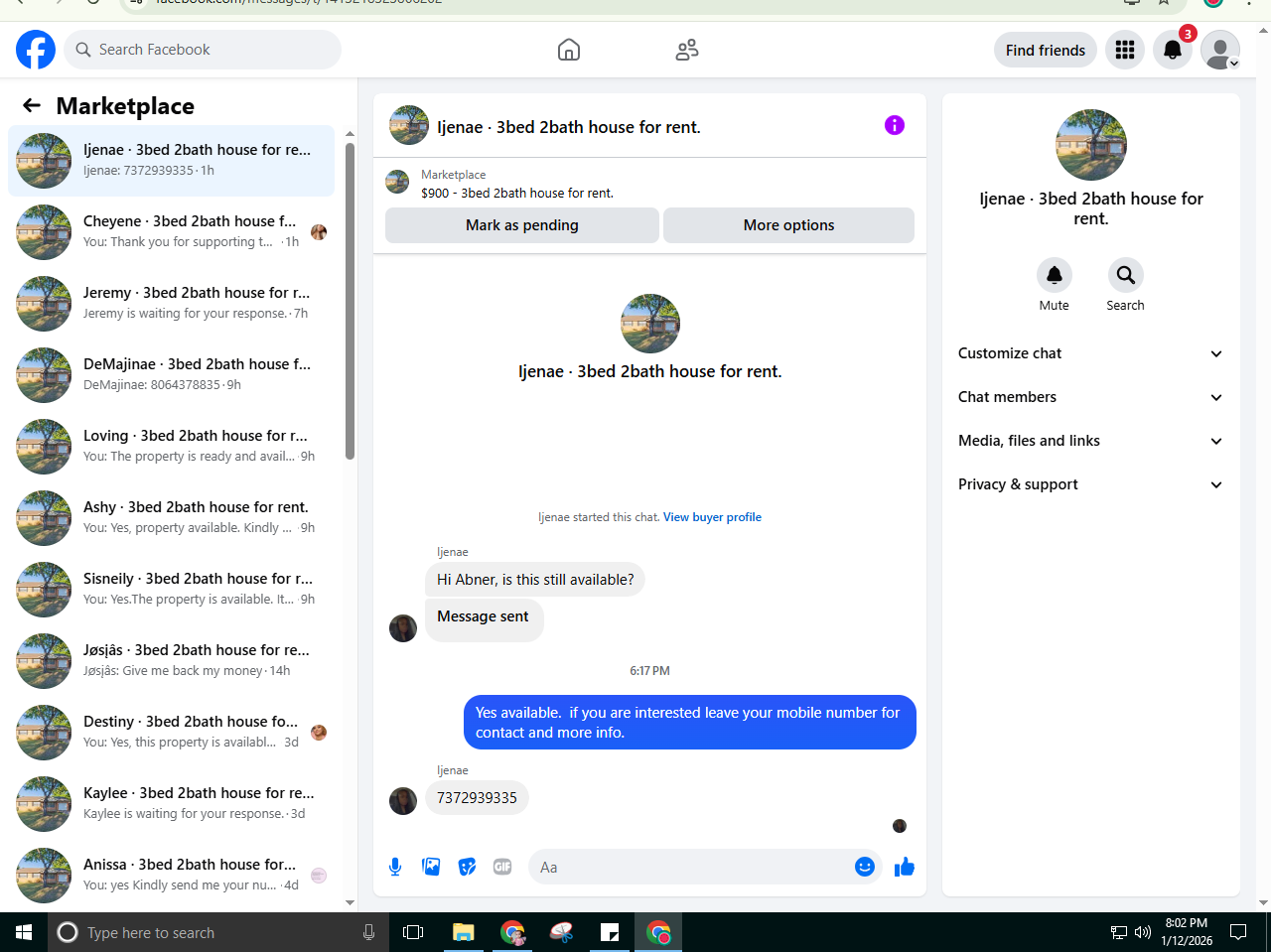Click the listing thumbnail in right panel
The height and width of the screenshot is (952, 1271).
pyautogui.click(x=1091, y=145)
